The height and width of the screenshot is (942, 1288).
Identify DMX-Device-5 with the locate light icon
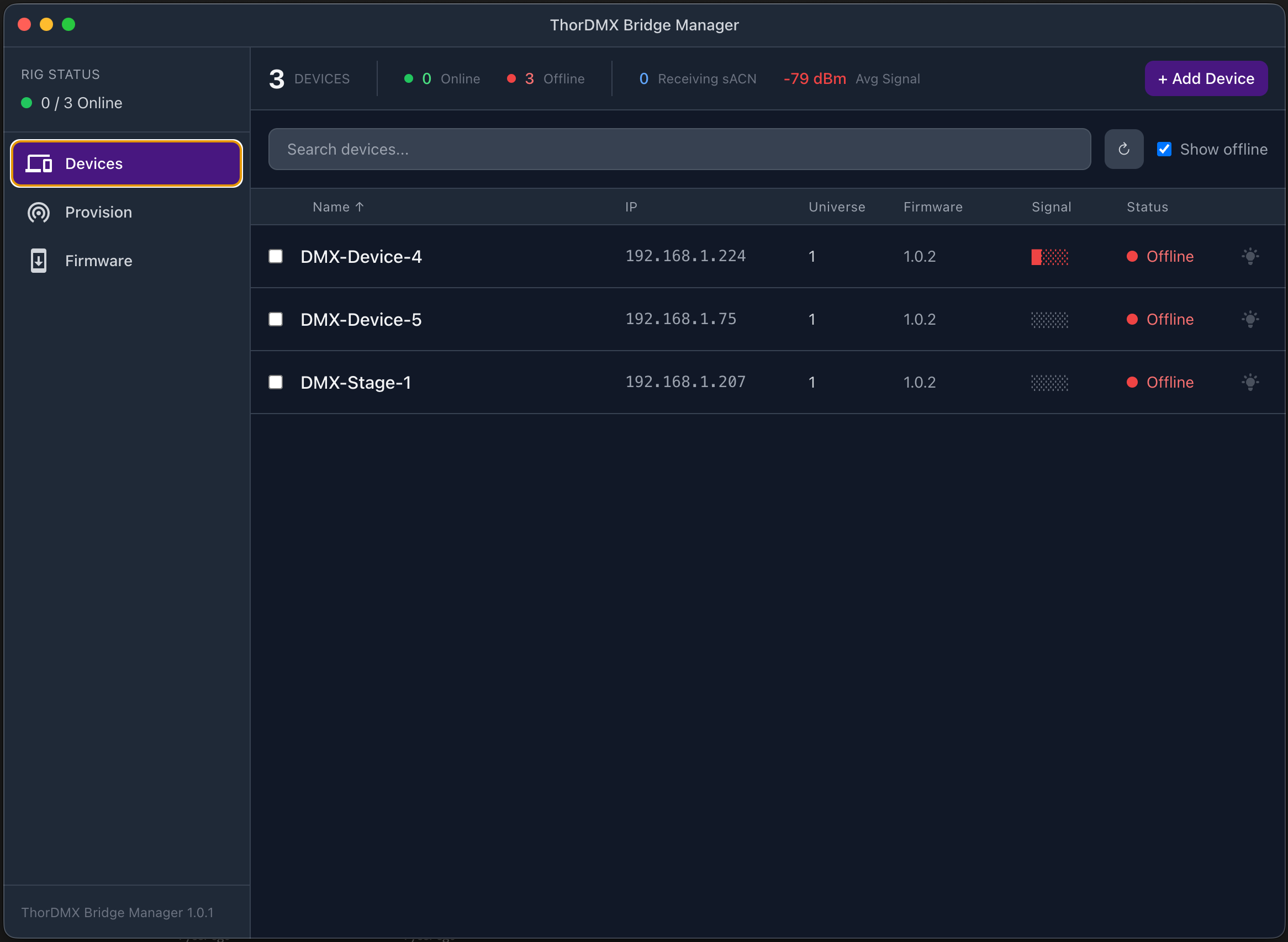(1250, 319)
